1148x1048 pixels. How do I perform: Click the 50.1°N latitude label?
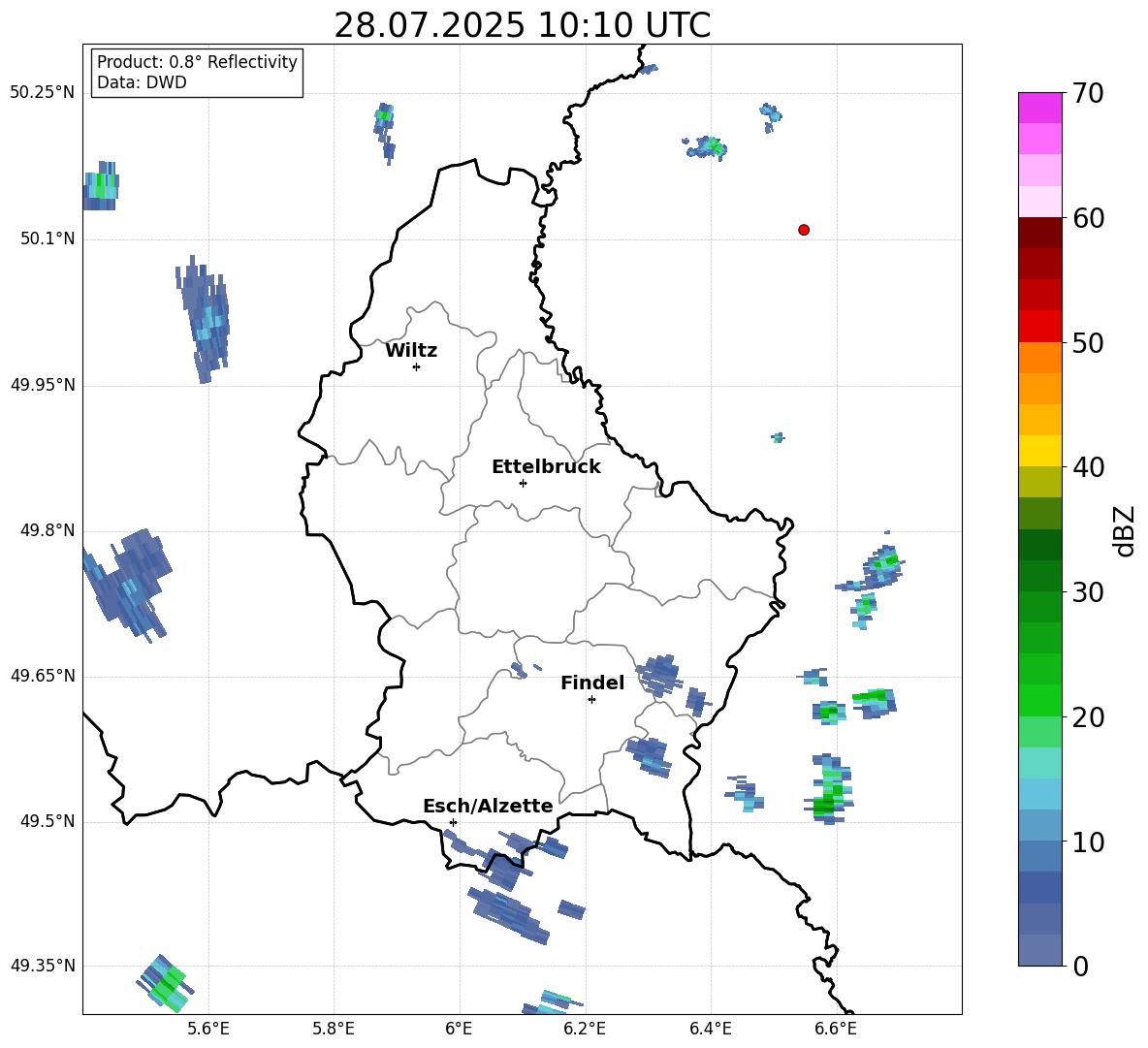click(48, 239)
